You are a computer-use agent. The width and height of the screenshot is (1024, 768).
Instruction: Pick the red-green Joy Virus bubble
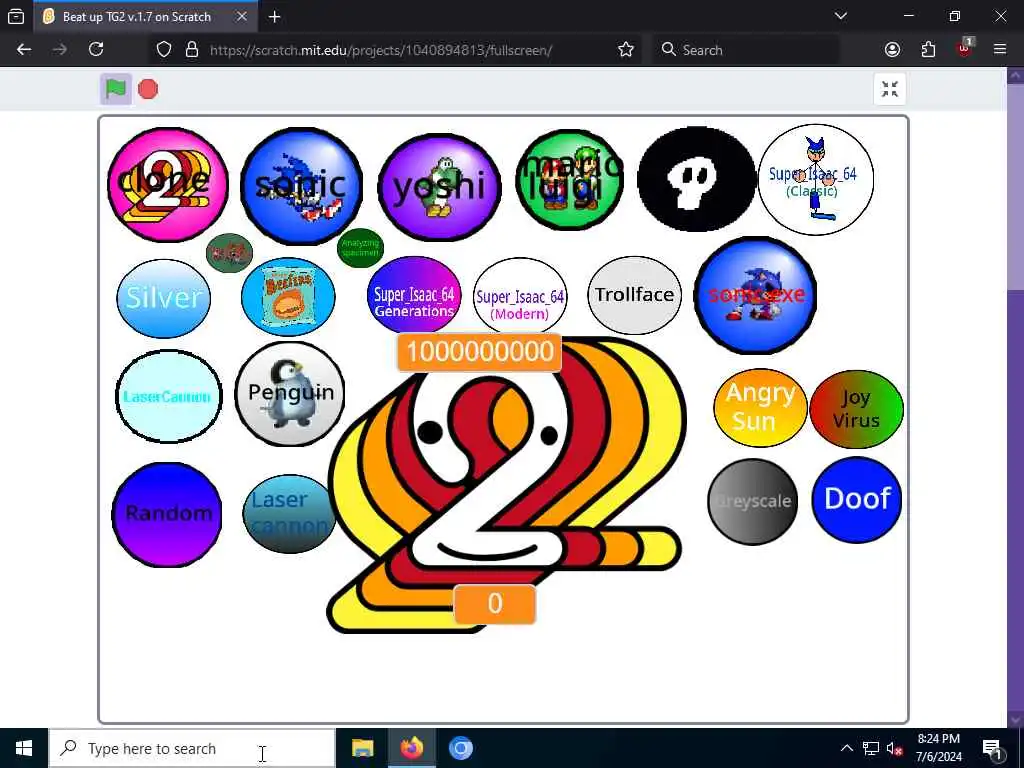(x=856, y=409)
